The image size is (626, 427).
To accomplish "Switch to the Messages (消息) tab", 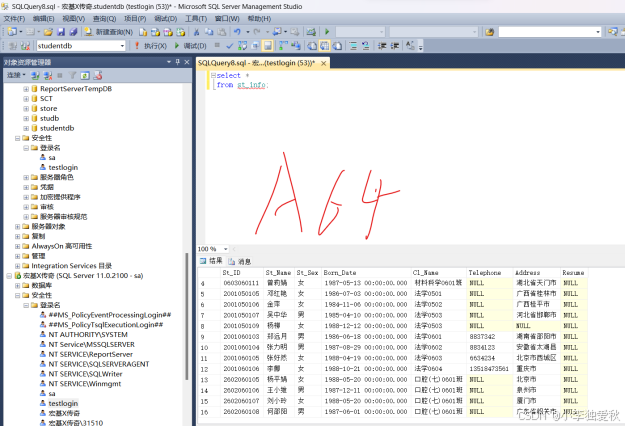I will [x=240, y=261].
